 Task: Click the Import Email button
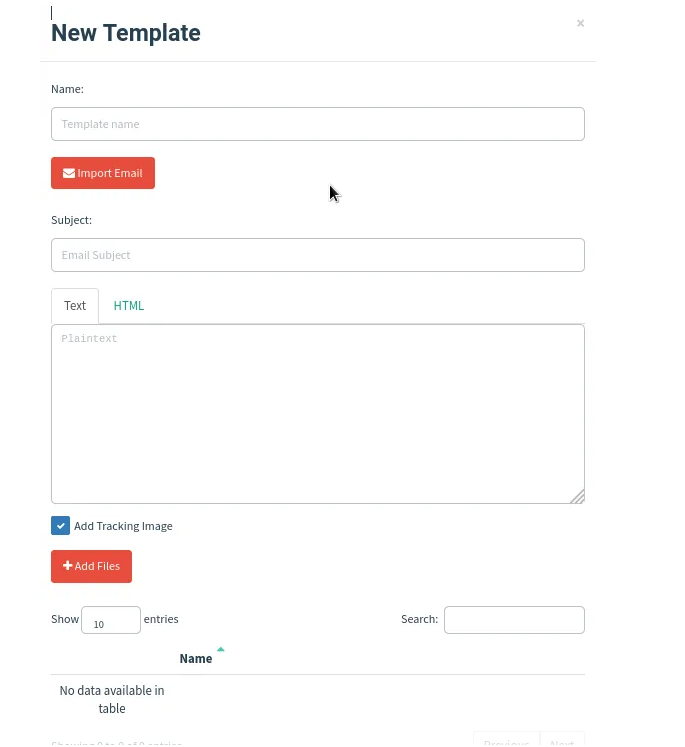(103, 173)
